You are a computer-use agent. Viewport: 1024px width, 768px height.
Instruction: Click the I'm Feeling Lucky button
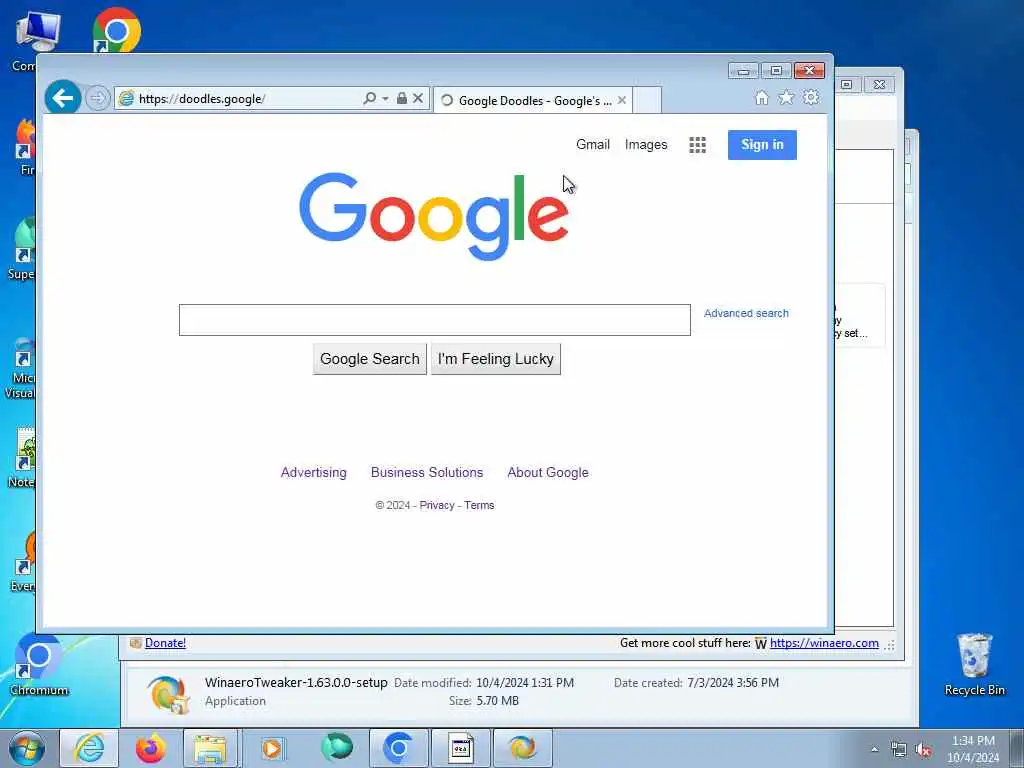496,359
